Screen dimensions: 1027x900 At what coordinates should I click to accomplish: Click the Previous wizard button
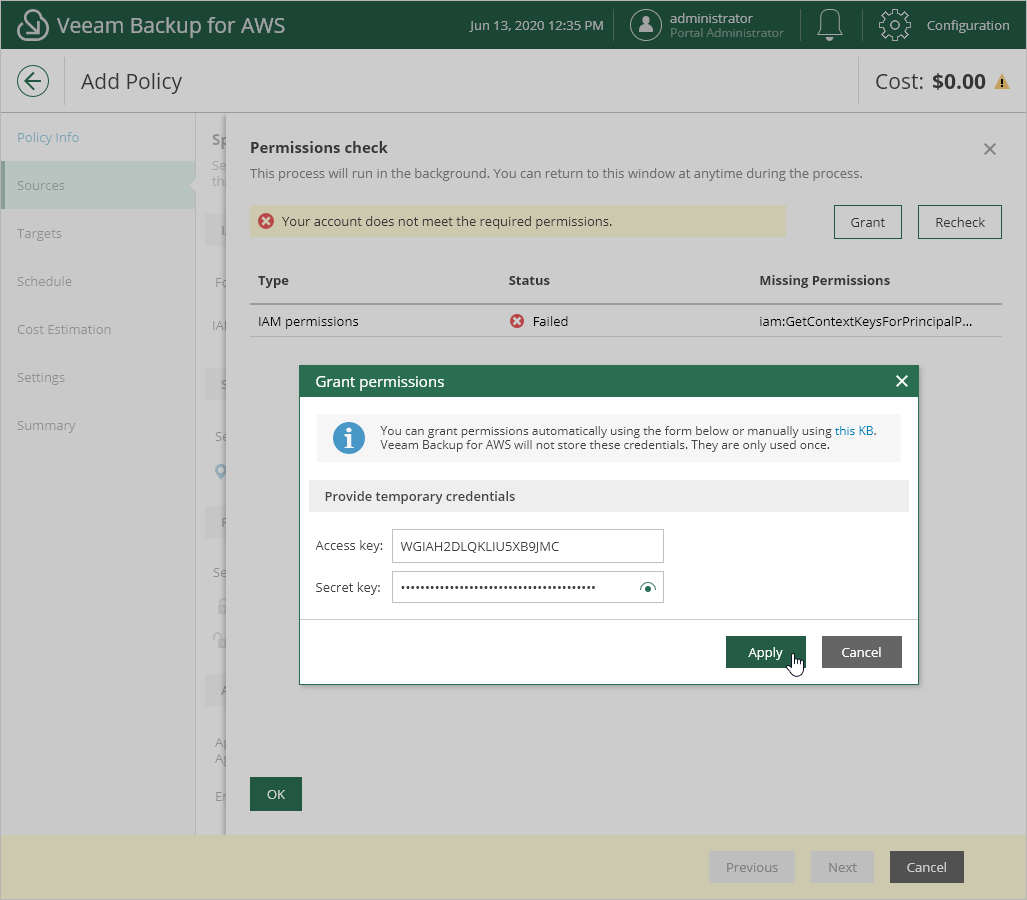[751, 867]
